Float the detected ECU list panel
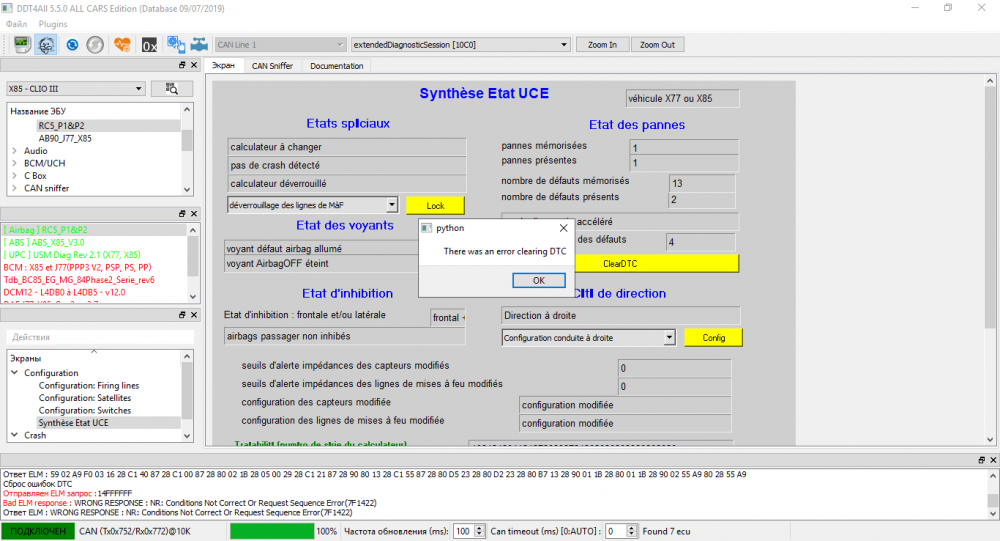 (x=182, y=214)
